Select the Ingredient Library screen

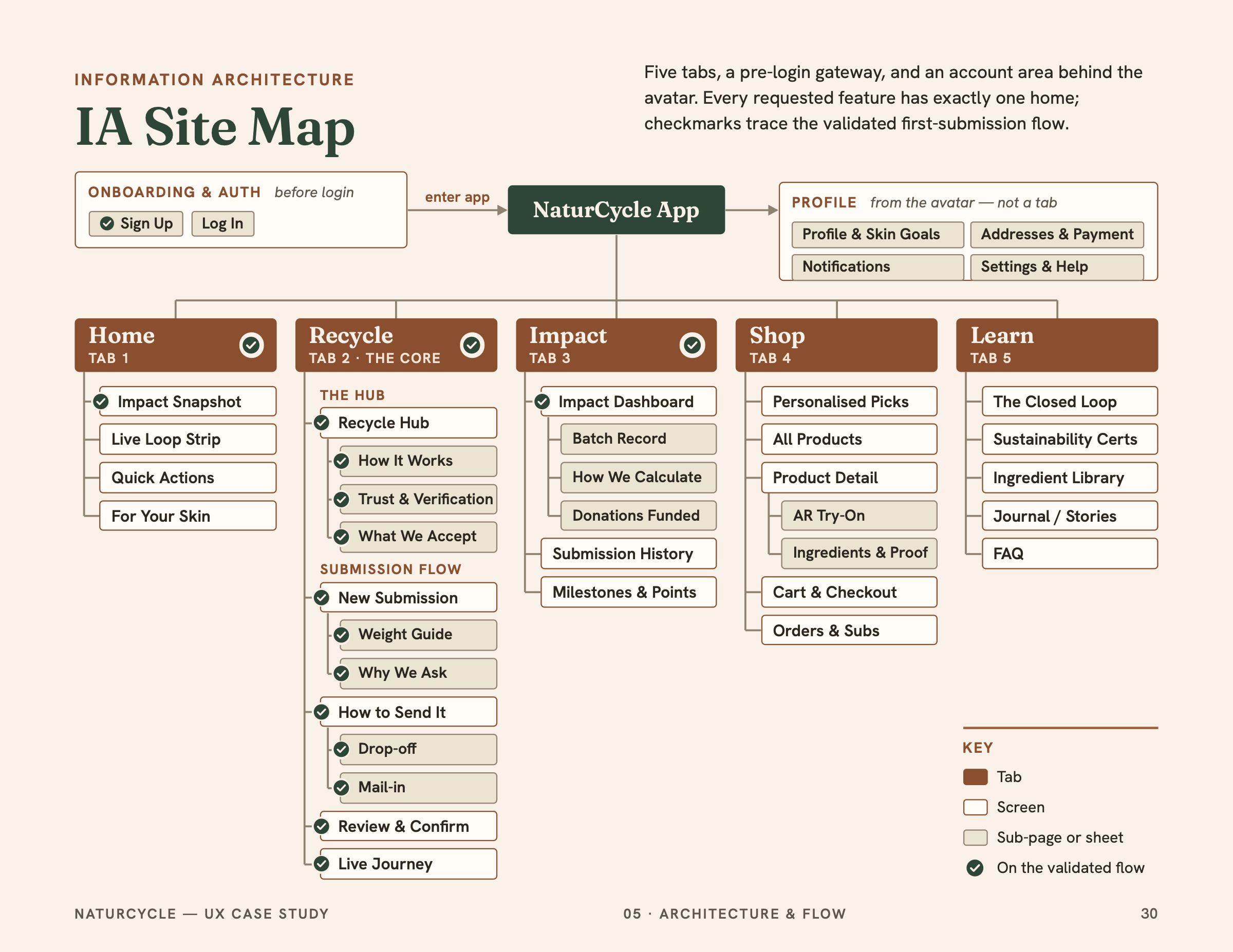point(1070,478)
